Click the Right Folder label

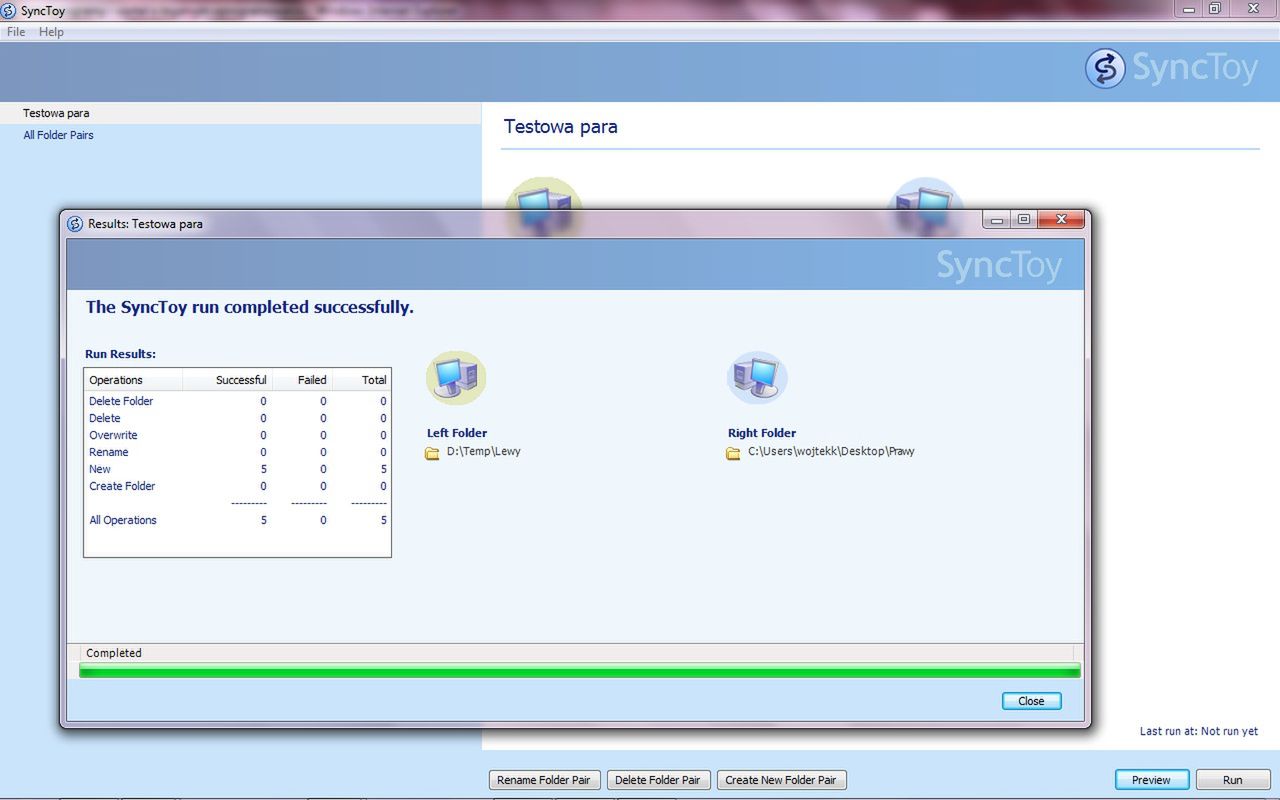coord(762,433)
